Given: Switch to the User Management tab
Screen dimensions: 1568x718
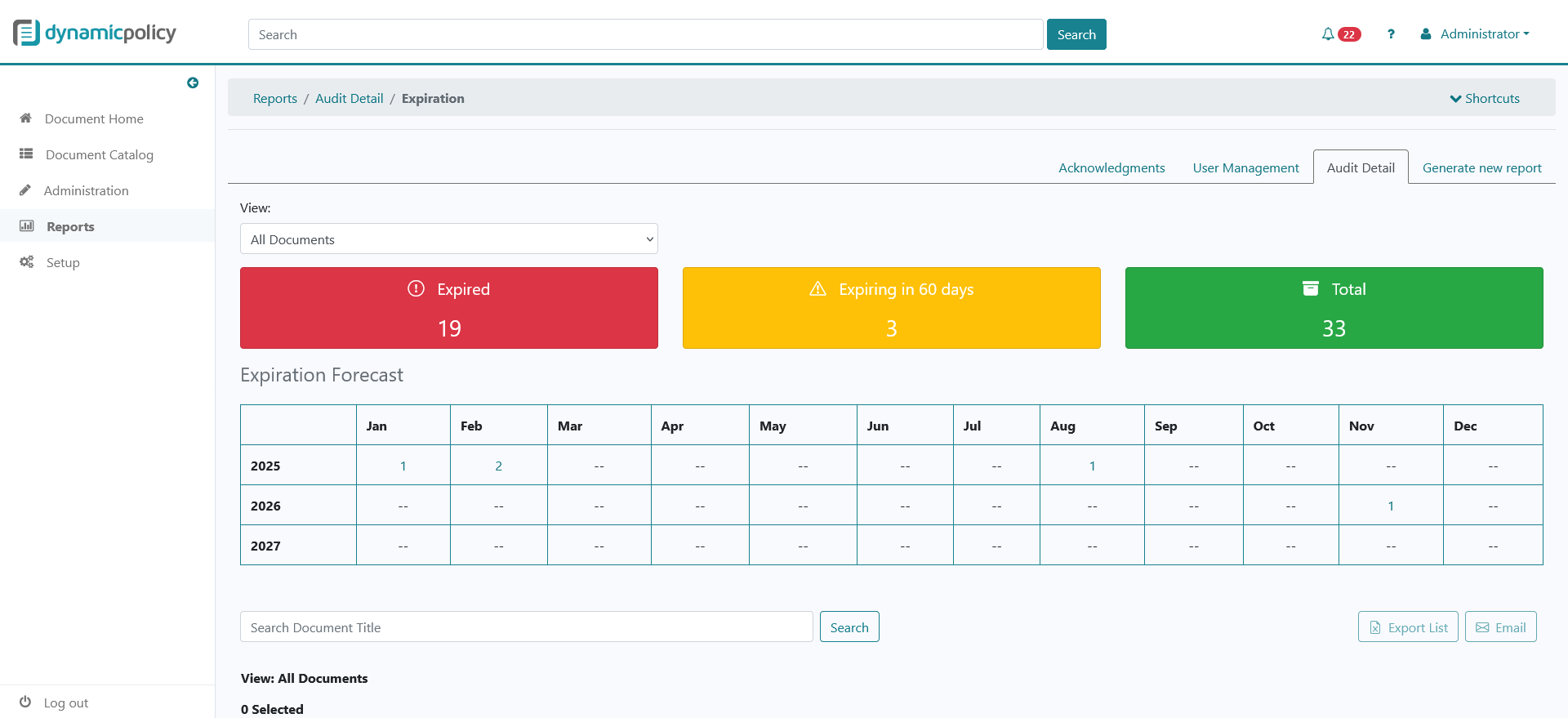Looking at the screenshot, I should pos(1245,167).
